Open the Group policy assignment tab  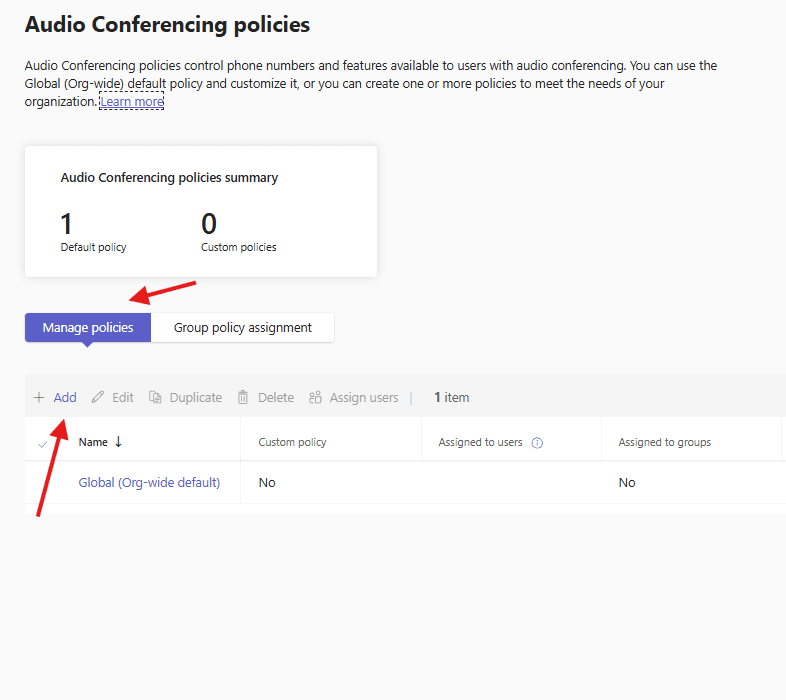click(x=243, y=328)
